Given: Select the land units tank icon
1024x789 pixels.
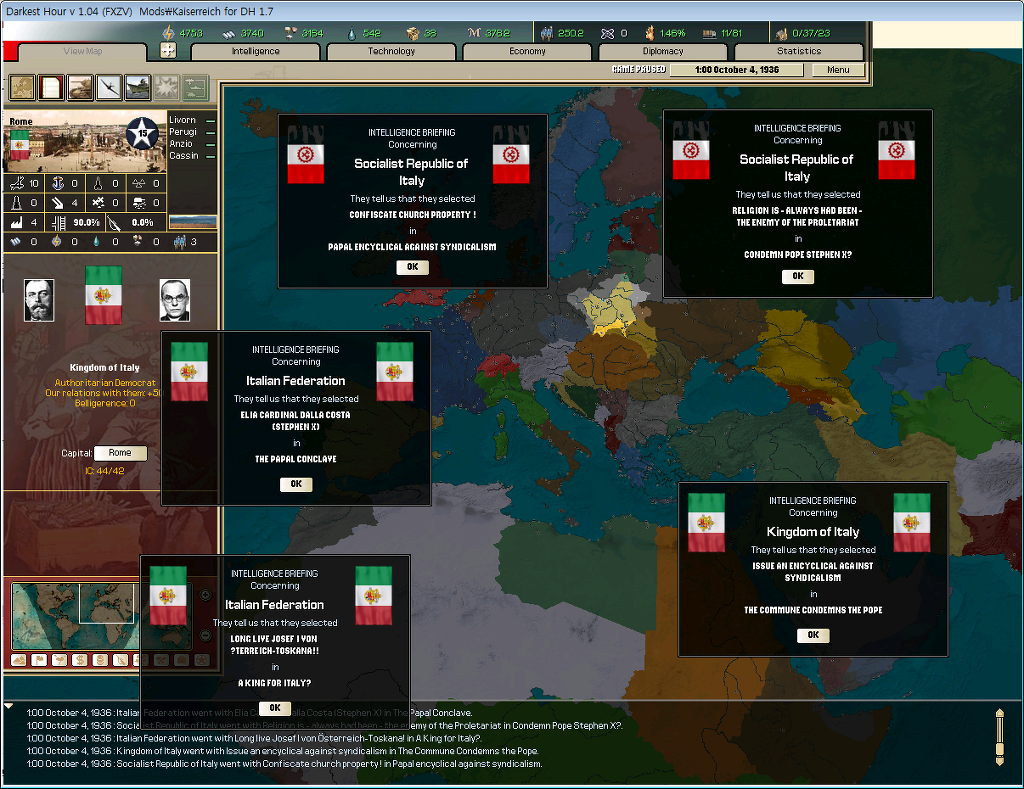Looking at the screenshot, I should [x=80, y=88].
